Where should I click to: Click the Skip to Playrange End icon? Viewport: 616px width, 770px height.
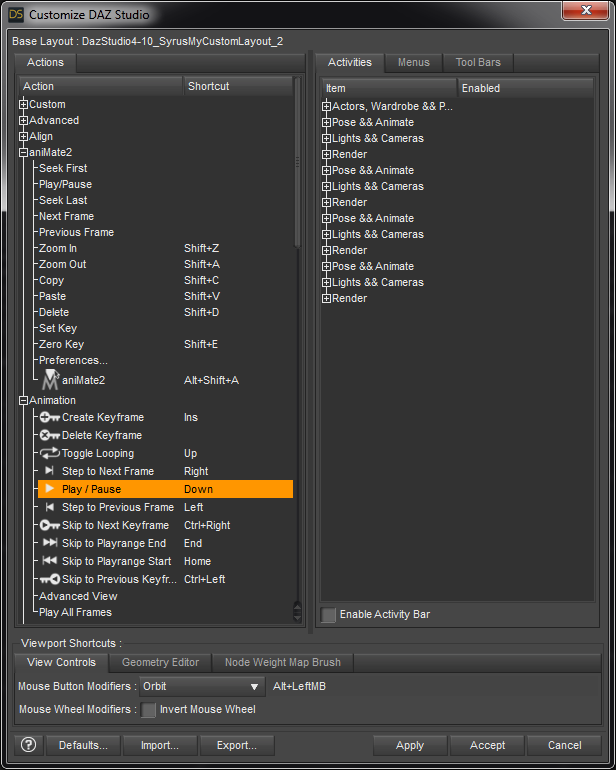pyautogui.click(x=50, y=543)
